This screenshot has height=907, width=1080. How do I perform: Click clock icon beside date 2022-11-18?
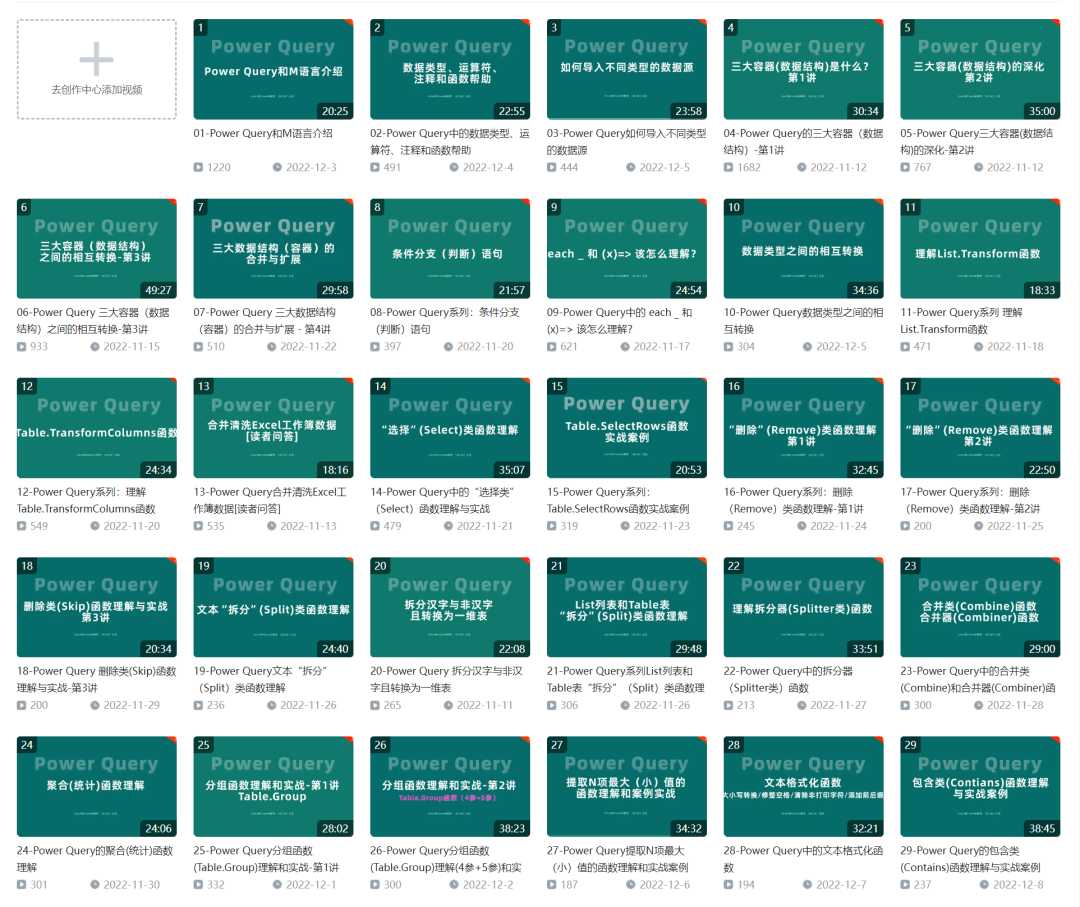[978, 346]
